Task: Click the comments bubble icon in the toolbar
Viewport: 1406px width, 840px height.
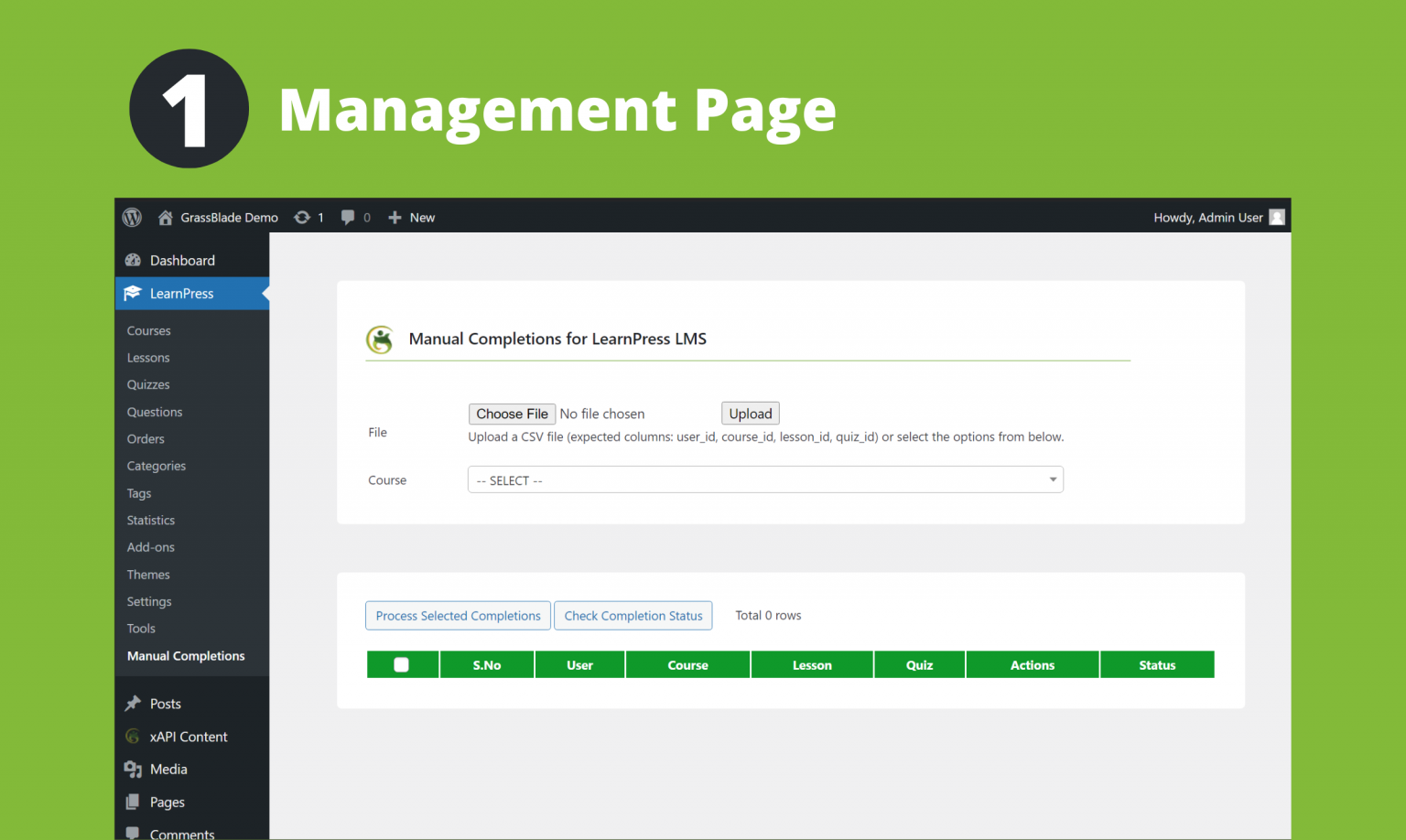Action: (348, 217)
